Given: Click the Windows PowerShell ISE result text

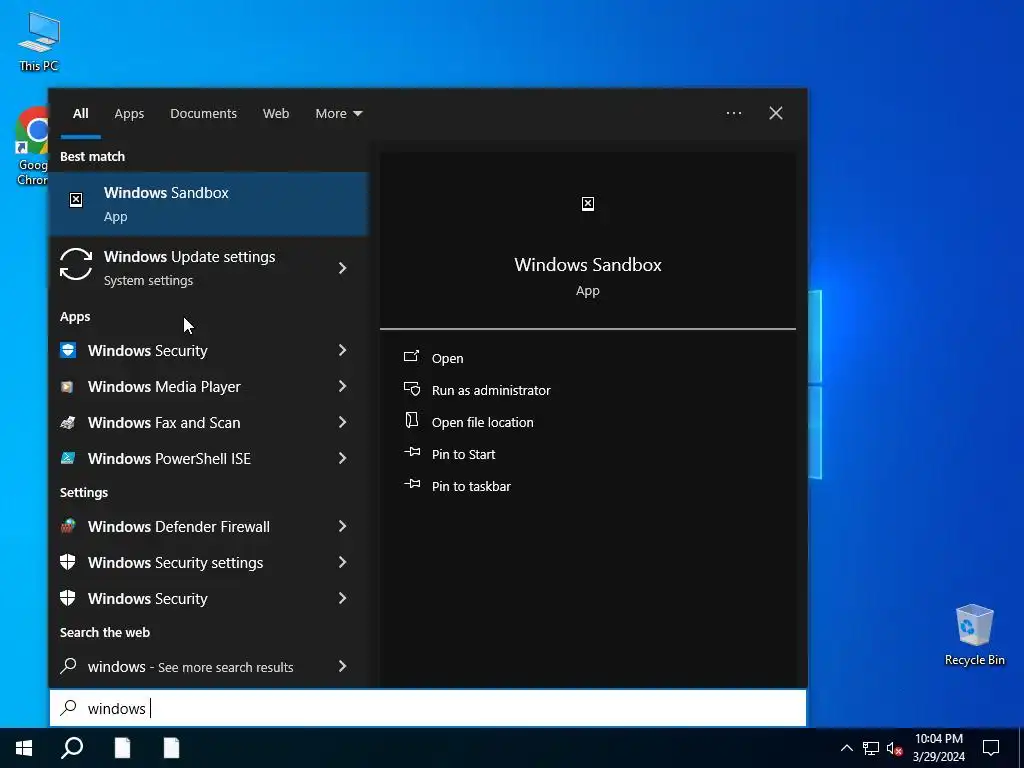Looking at the screenshot, I should 169,458.
